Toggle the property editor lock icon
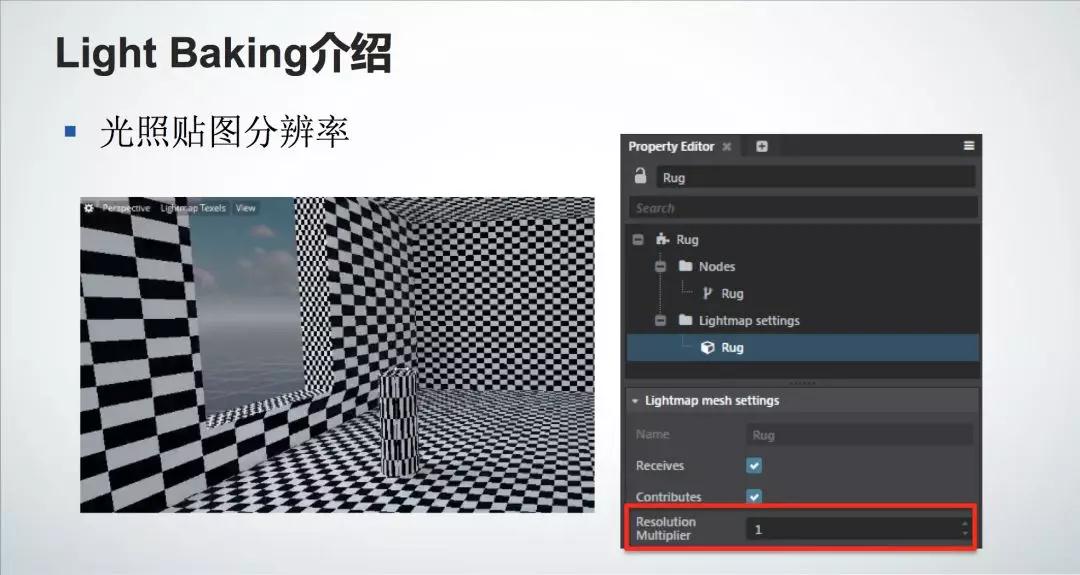 [641, 176]
